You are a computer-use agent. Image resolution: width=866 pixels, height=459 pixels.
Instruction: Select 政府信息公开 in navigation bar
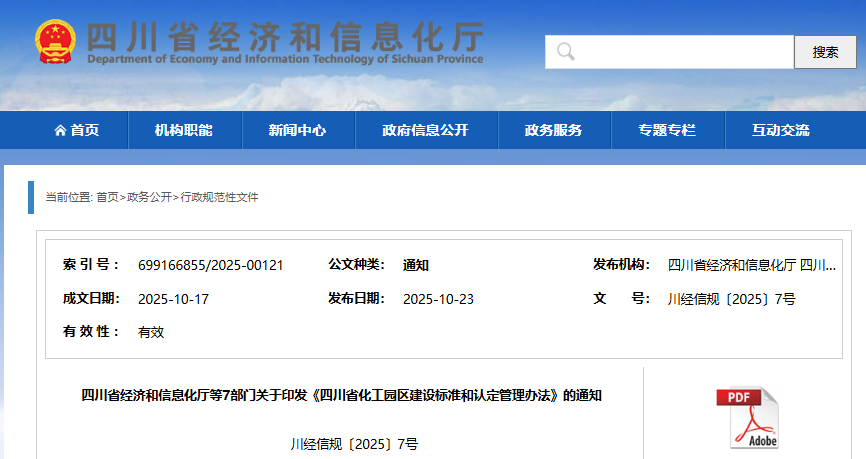pos(425,130)
